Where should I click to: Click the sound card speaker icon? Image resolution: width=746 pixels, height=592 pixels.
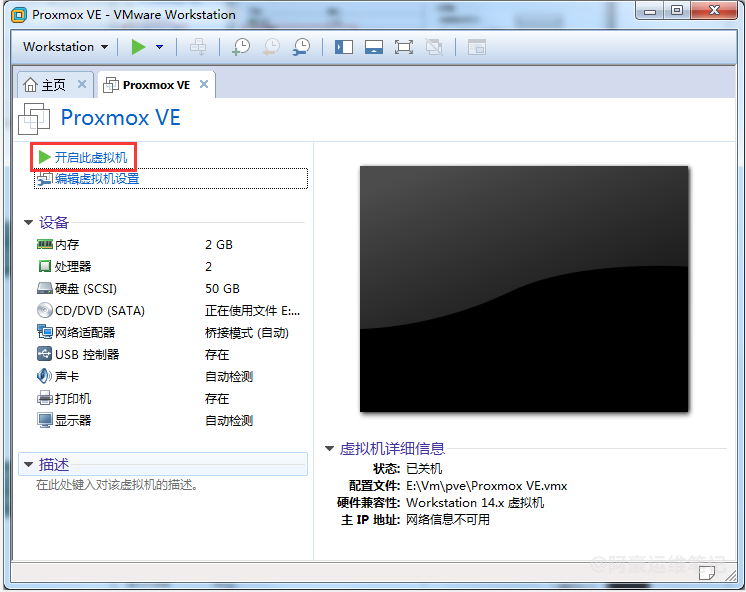pos(45,376)
